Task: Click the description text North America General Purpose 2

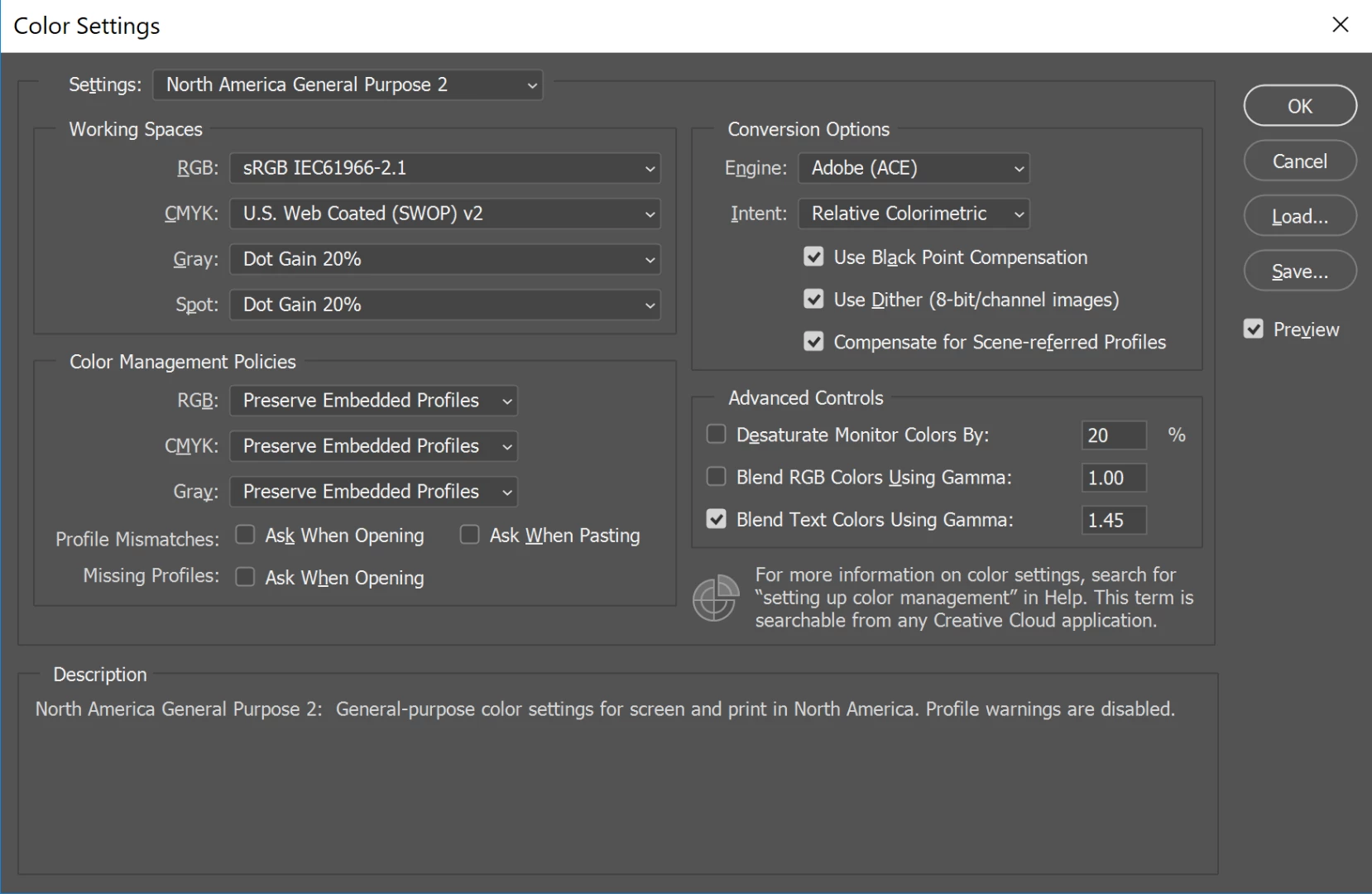Action: (605, 709)
